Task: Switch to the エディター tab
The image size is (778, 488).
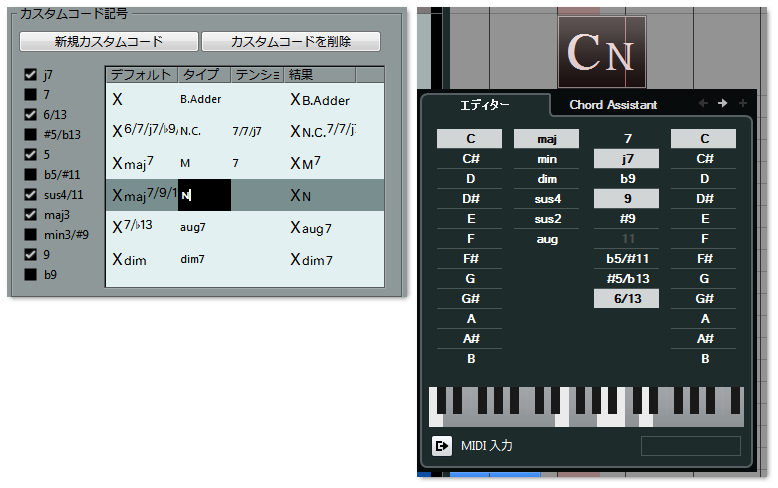Action: point(485,105)
